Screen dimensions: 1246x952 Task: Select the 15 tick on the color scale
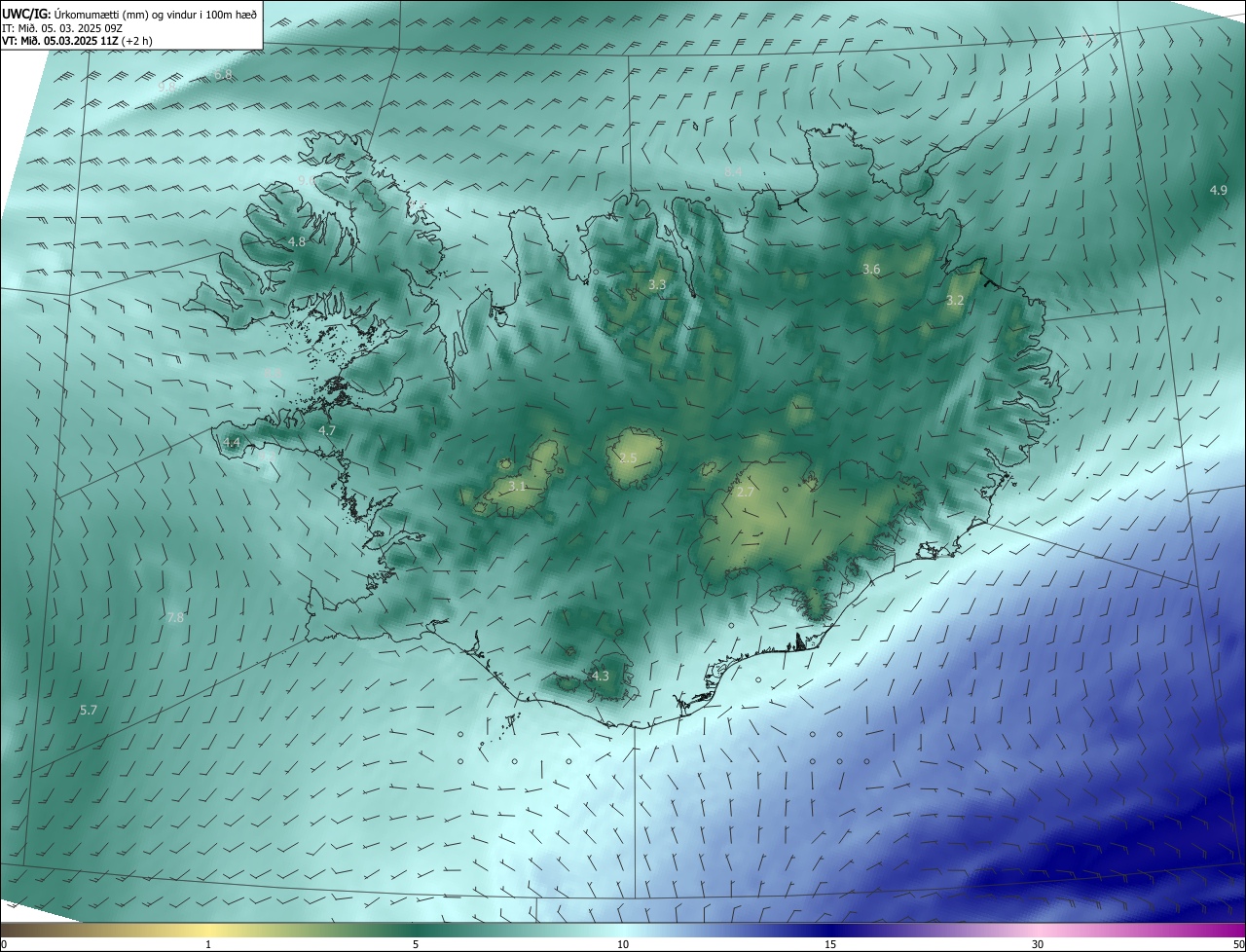(830, 944)
